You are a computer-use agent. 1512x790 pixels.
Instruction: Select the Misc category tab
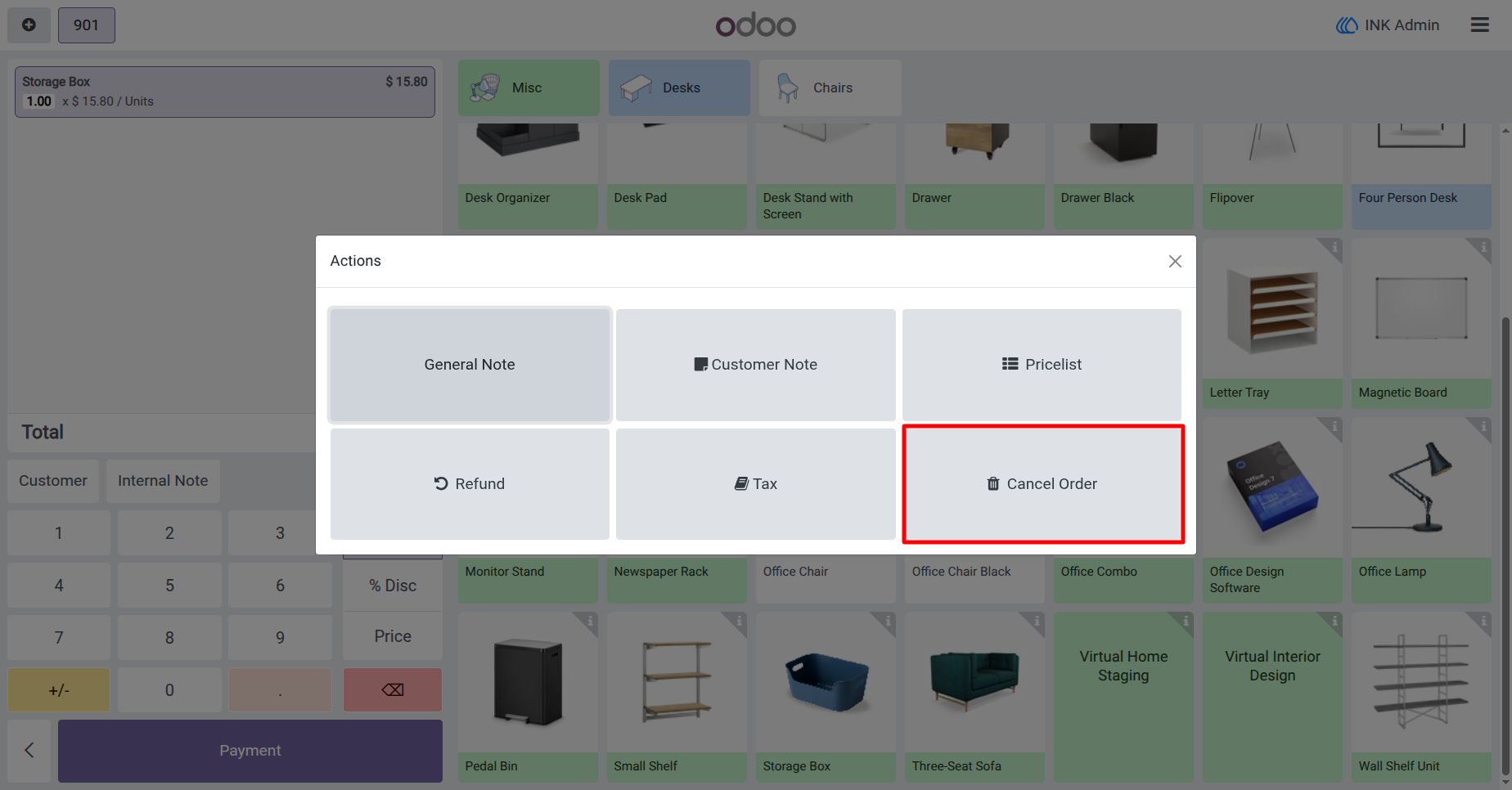coord(529,88)
